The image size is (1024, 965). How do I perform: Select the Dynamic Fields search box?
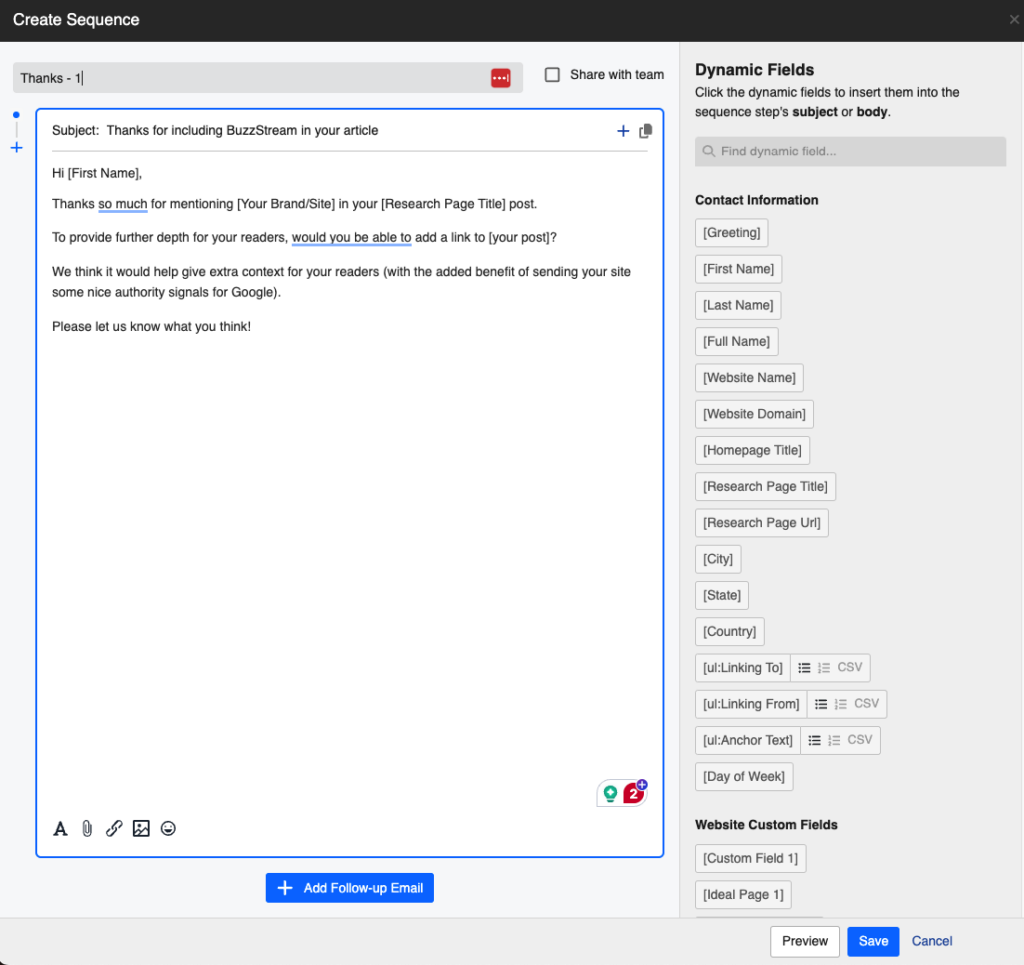pyautogui.click(x=850, y=151)
